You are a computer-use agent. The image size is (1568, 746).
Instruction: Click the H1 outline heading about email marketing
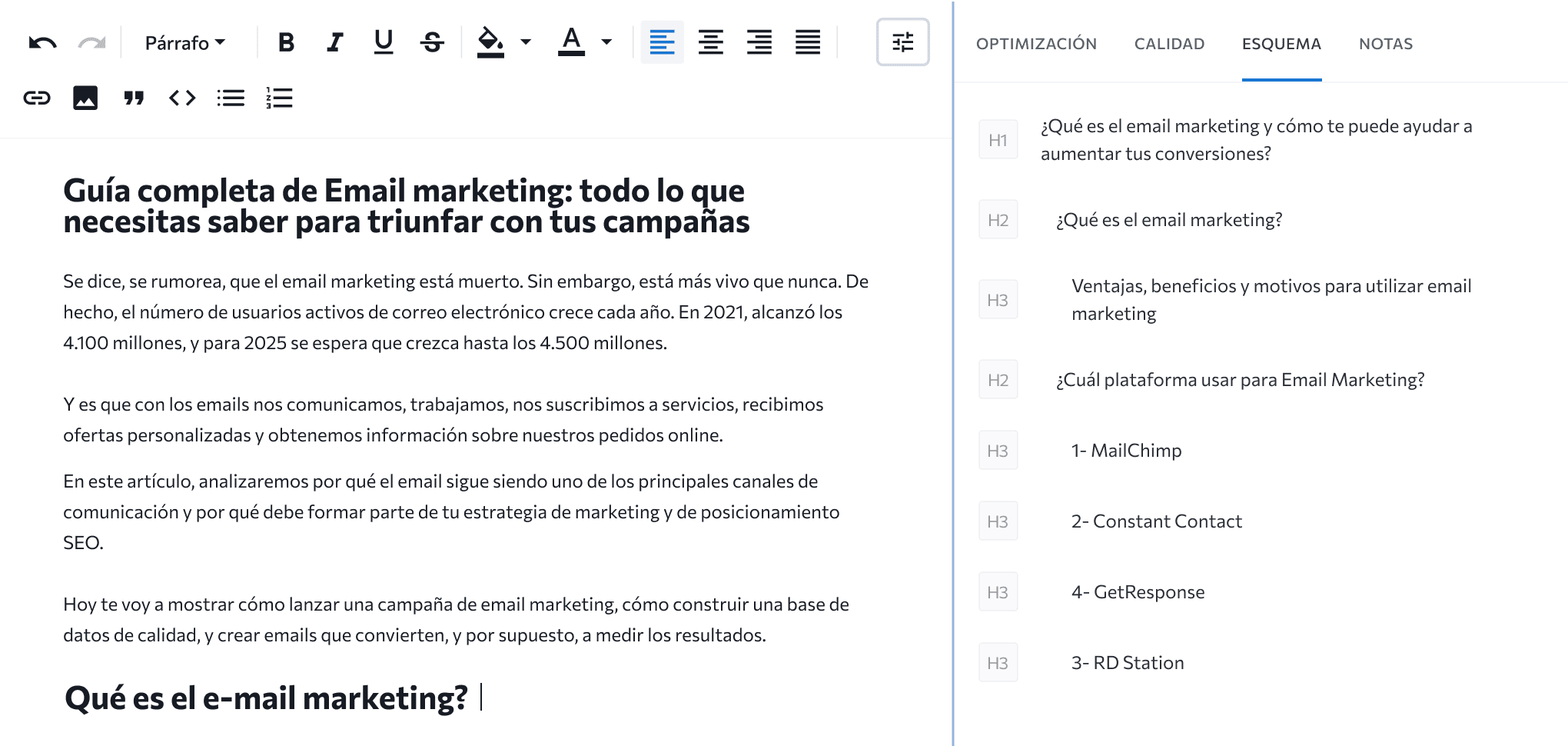coord(1256,139)
